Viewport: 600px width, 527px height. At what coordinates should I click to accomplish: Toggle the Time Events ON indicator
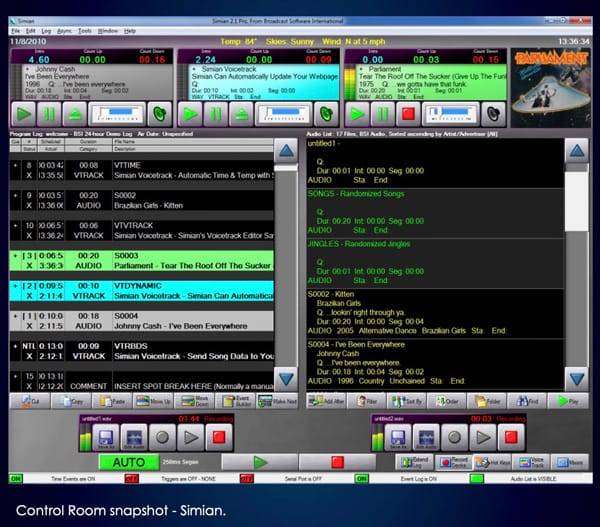tap(16, 478)
